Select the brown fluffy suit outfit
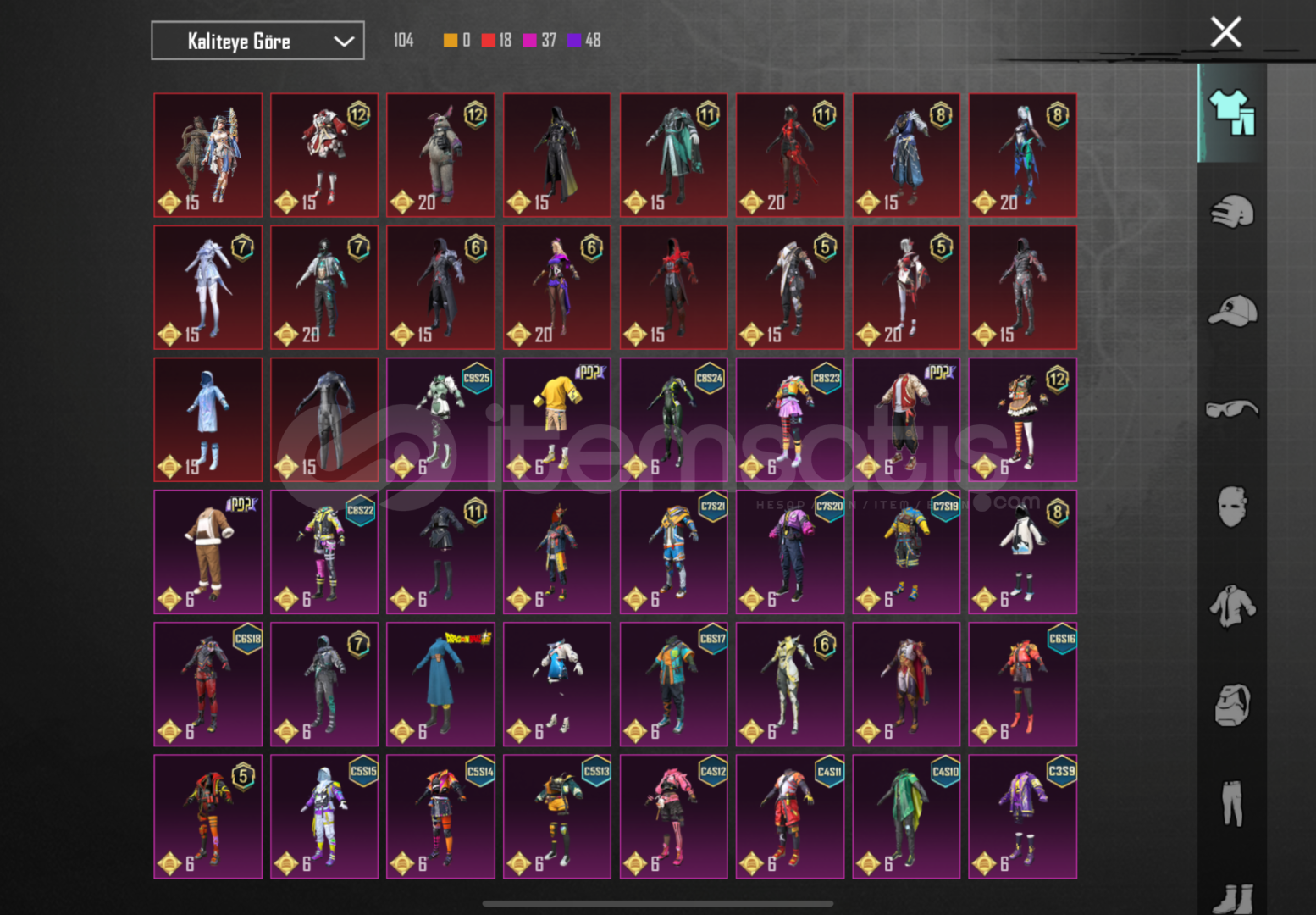This screenshot has width=1316, height=915. point(208,552)
